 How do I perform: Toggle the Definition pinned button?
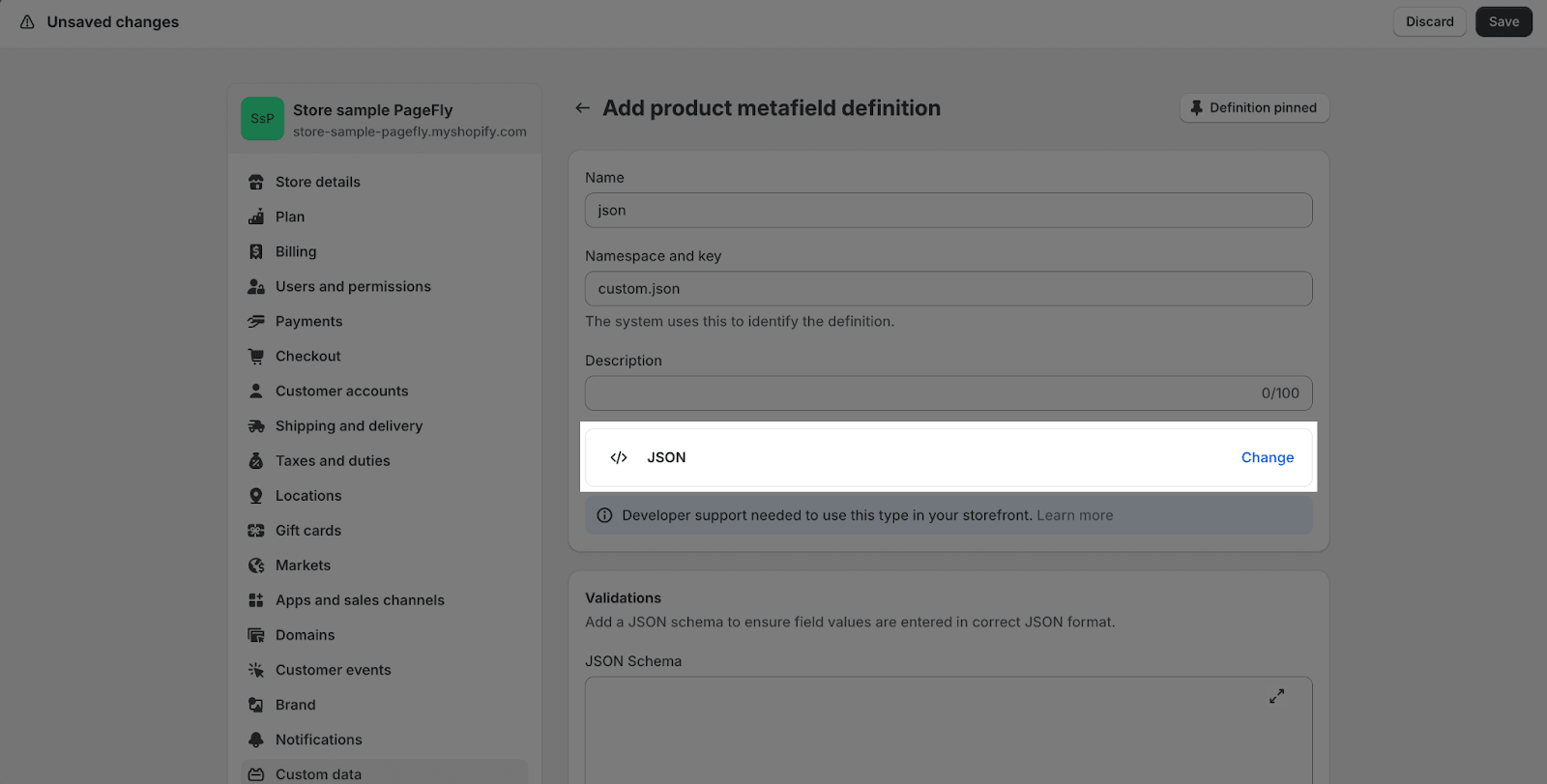(x=1254, y=108)
